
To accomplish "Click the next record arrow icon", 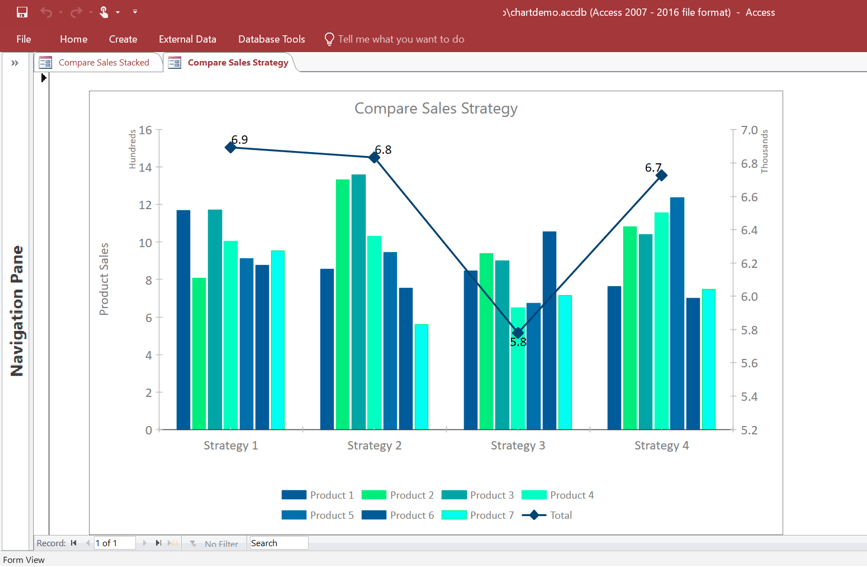I will click(x=144, y=543).
